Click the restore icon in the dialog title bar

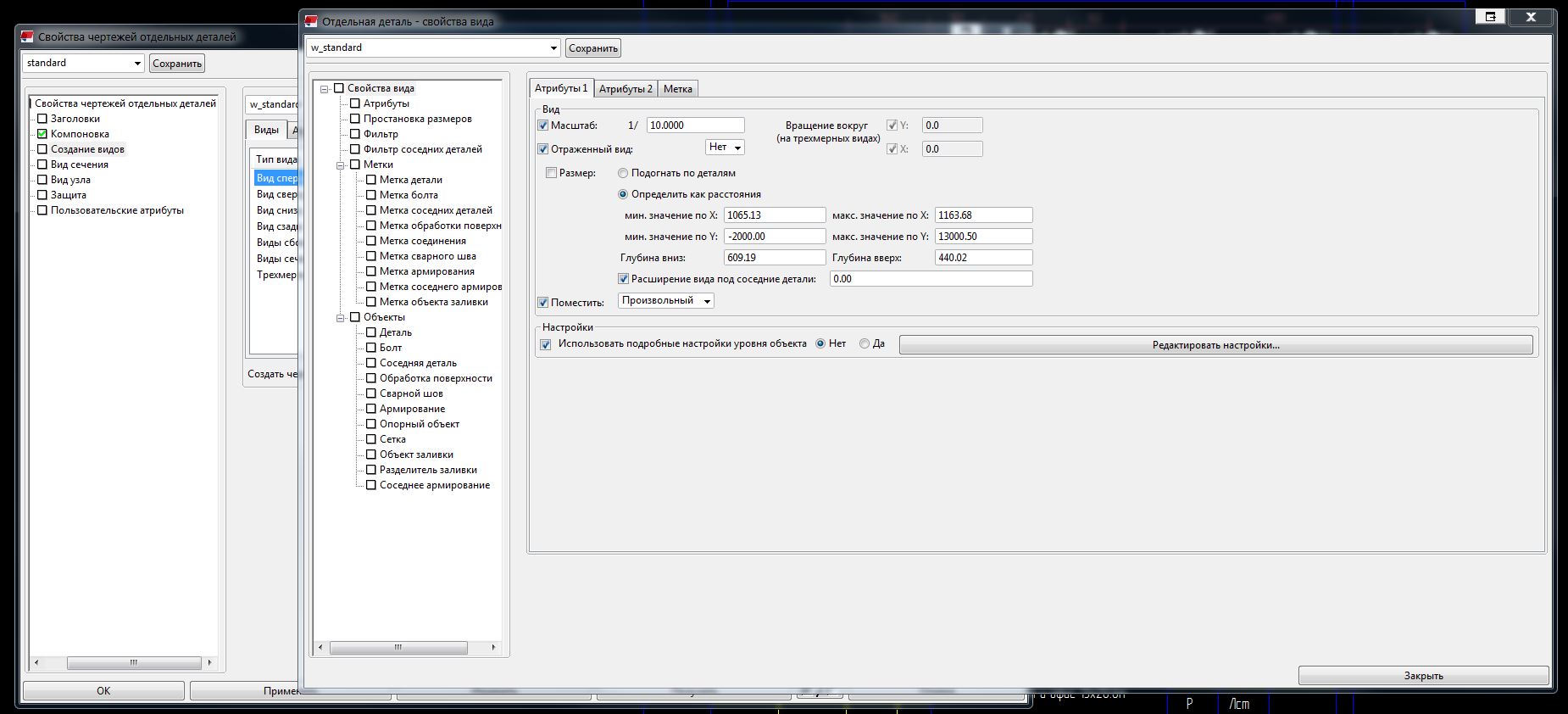1491,17
